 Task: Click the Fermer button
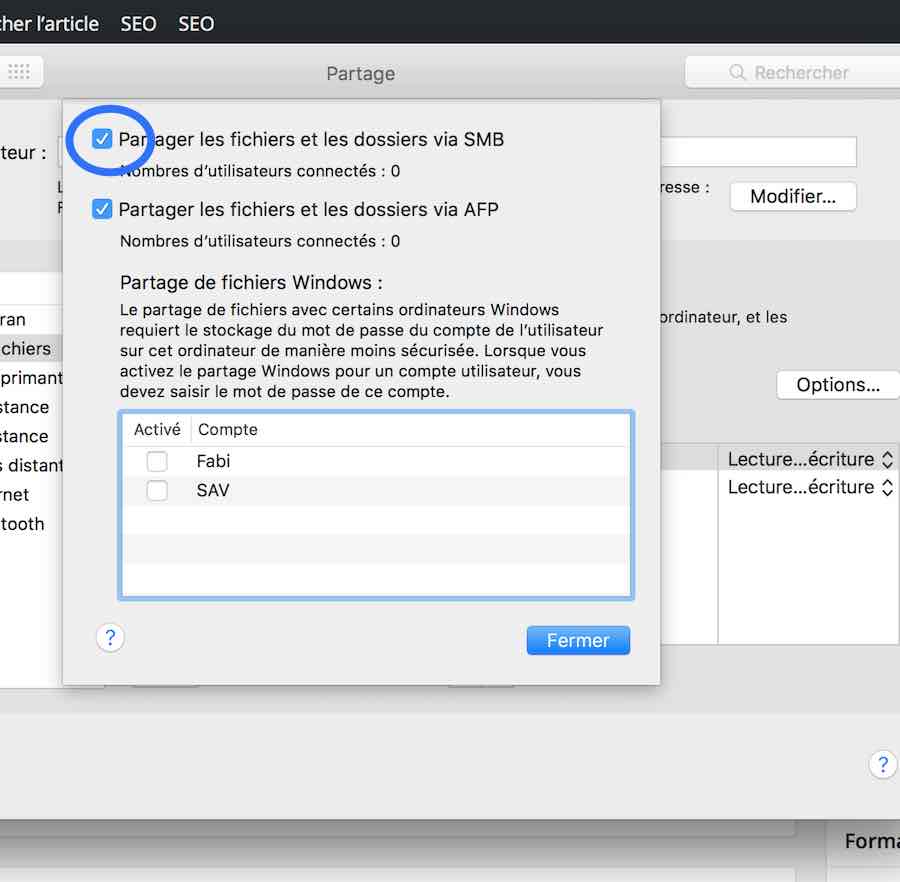(x=578, y=640)
